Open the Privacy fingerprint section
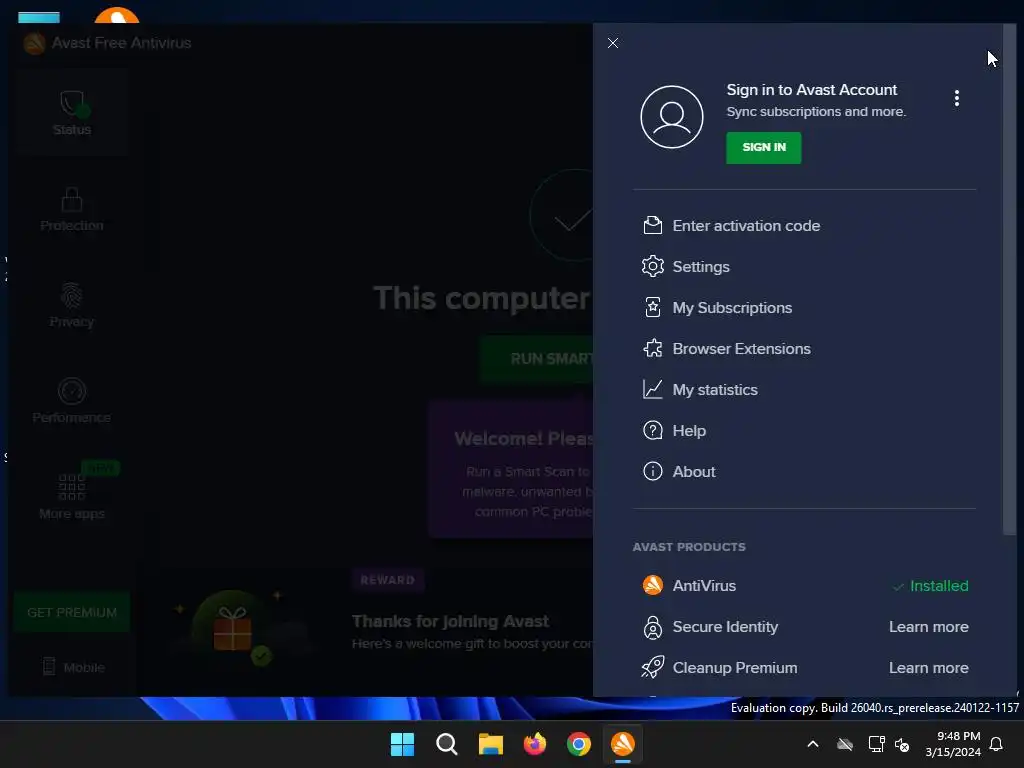This screenshot has width=1024, height=768. coord(72,305)
